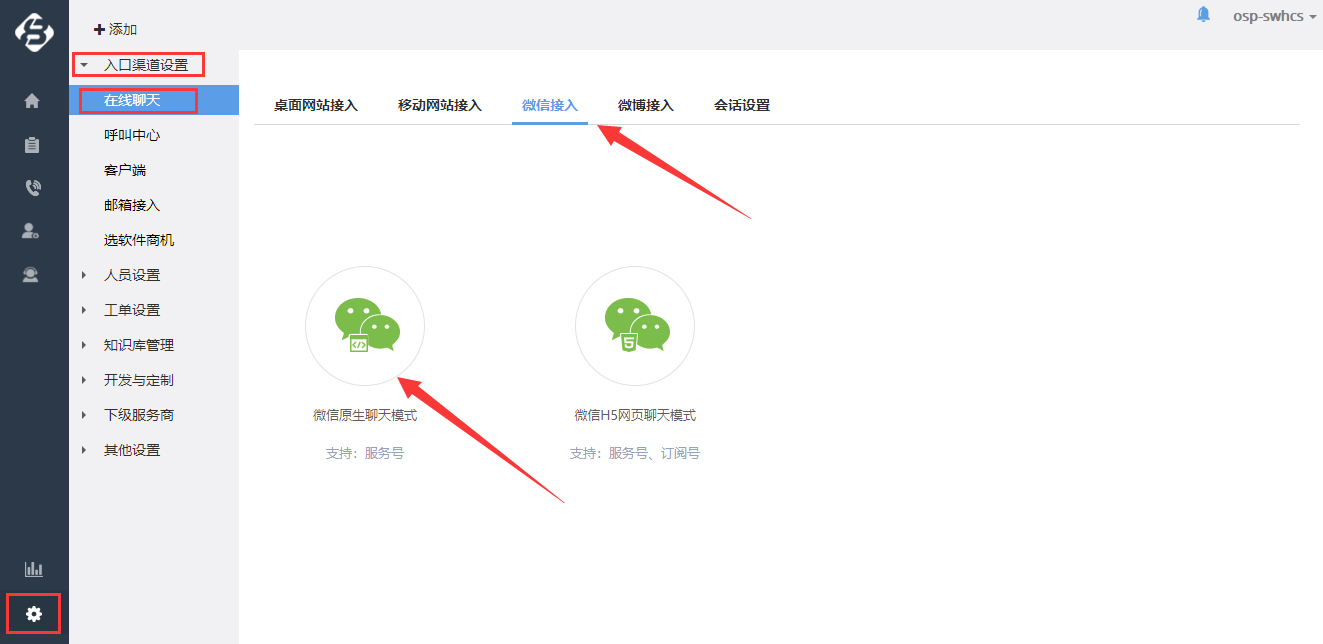Click the home icon in left sidebar
This screenshot has width=1323, height=644.
coord(32,100)
